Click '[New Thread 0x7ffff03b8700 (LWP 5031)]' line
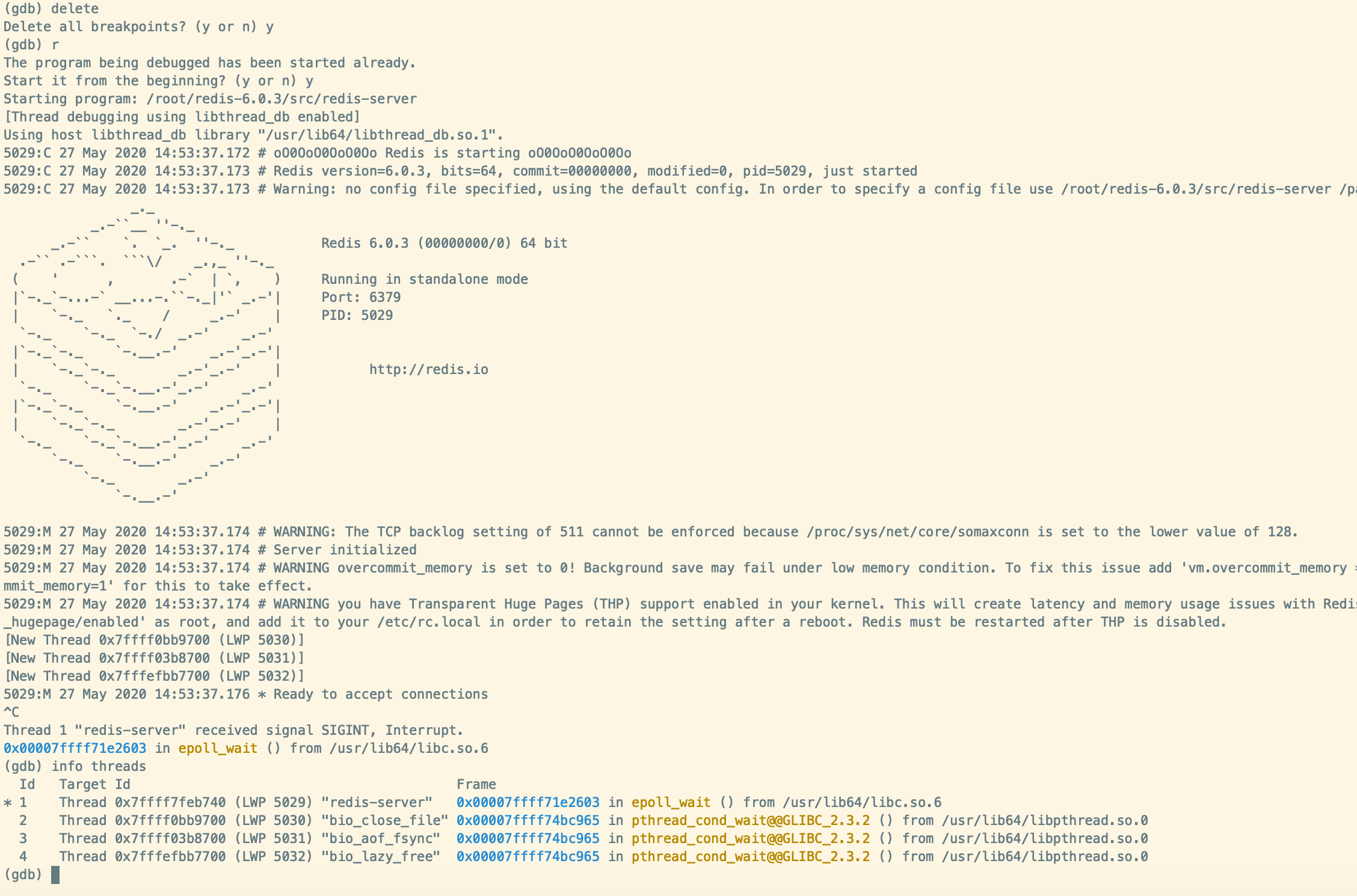 [154, 658]
